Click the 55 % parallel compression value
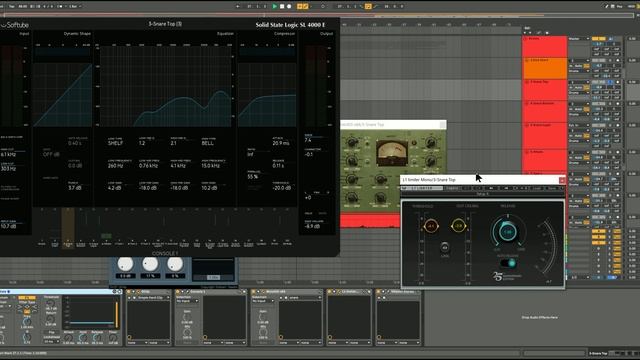 (253, 177)
